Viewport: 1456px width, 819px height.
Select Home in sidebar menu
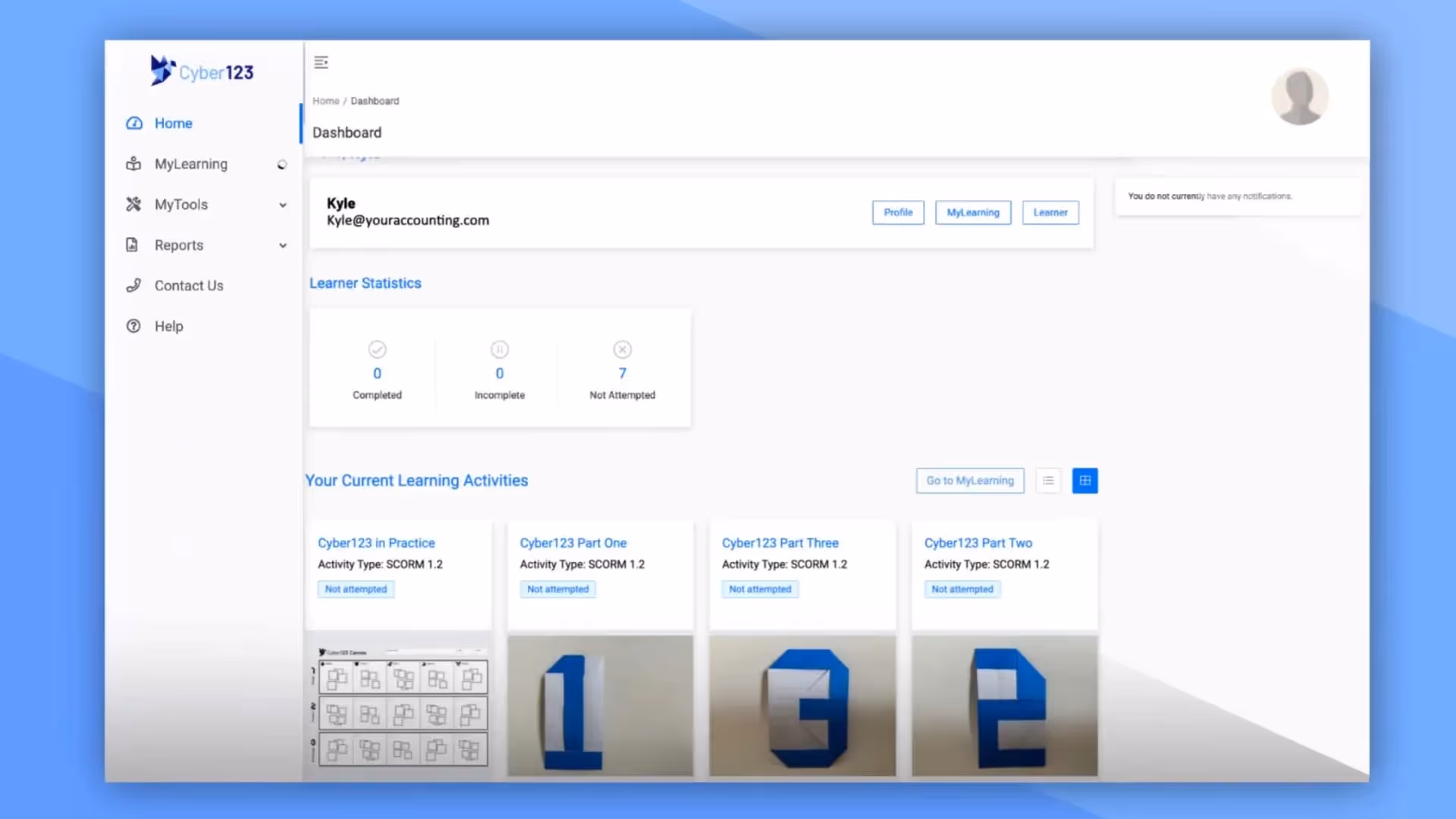coord(173,123)
